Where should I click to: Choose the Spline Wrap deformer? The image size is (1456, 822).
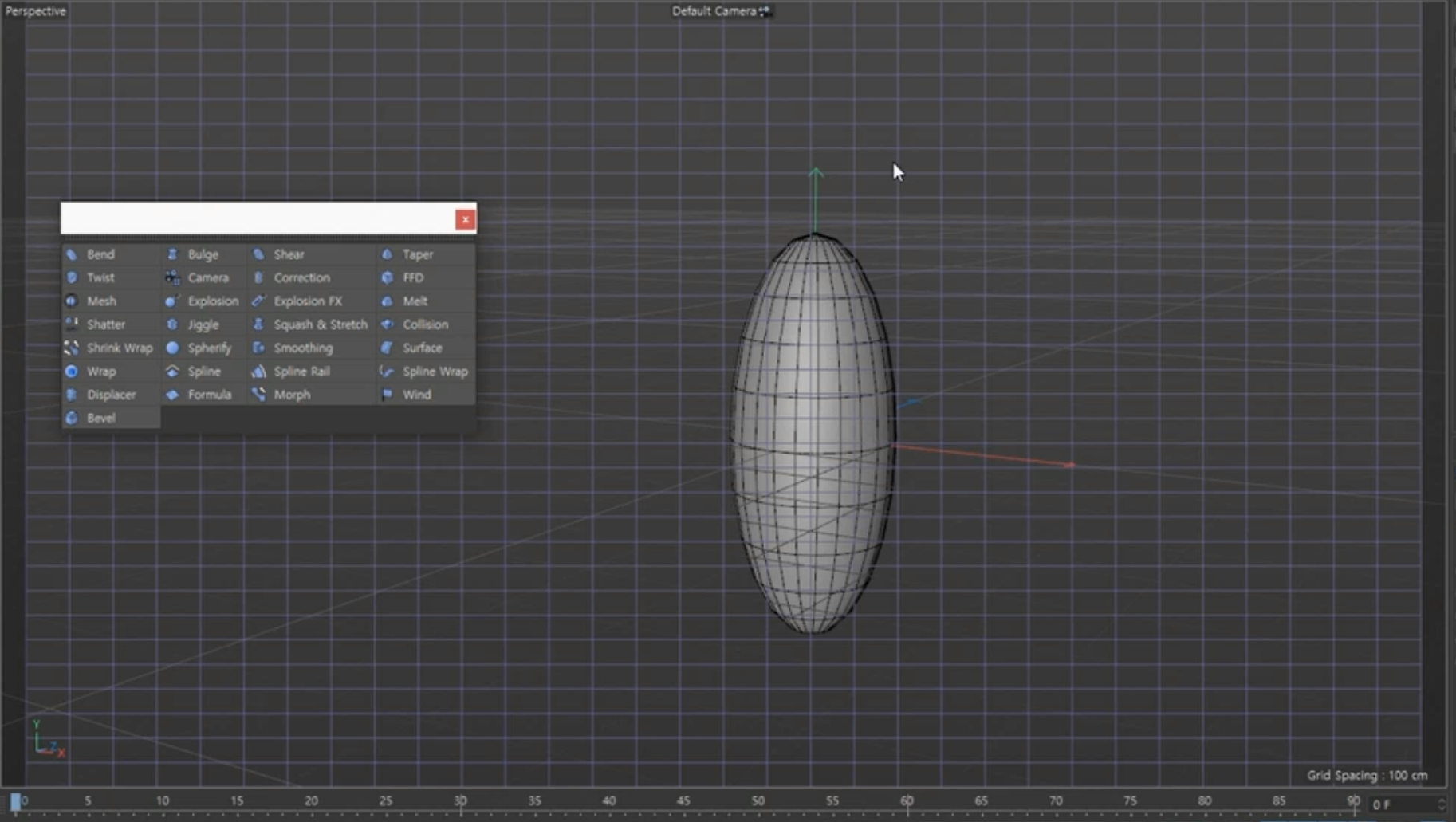coord(426,371)
